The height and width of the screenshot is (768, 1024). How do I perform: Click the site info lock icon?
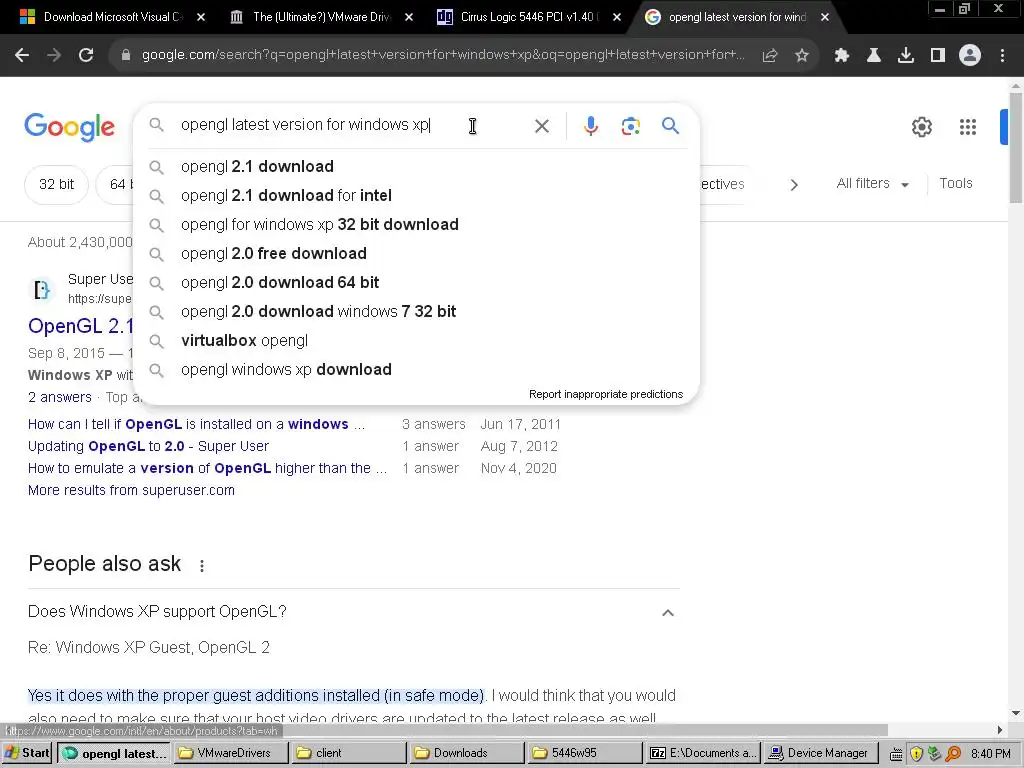pyautogui.click(x=126, y=55)
